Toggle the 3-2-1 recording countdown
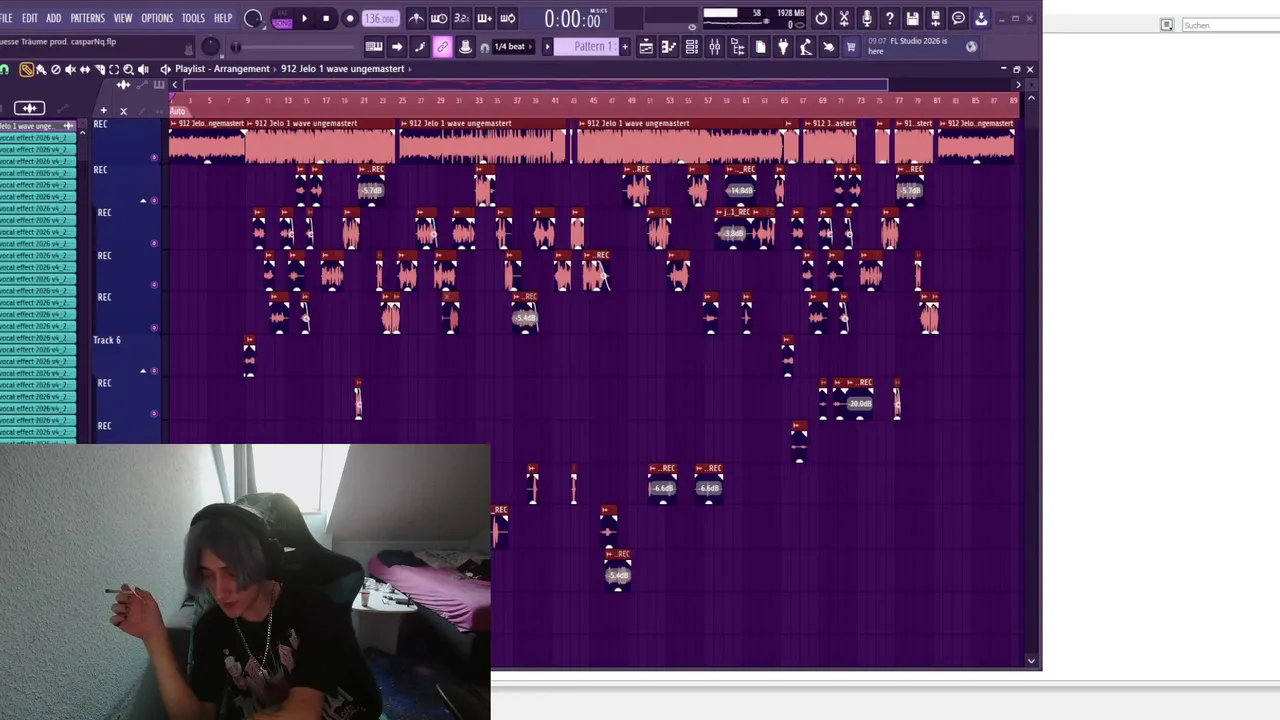This screenshot has height=720, width=1280. [462, 18]
